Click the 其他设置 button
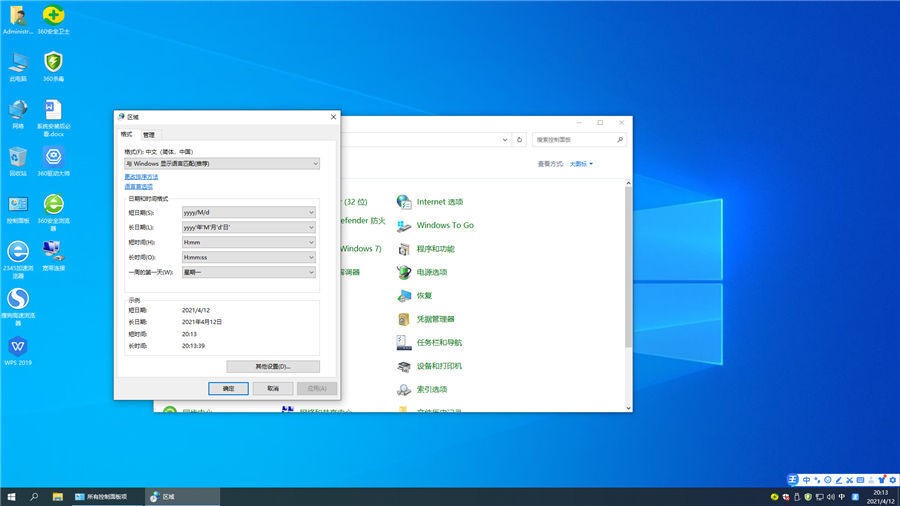Image resolution: width=900 pixels, height=506 pixels. tap(273, 367)
